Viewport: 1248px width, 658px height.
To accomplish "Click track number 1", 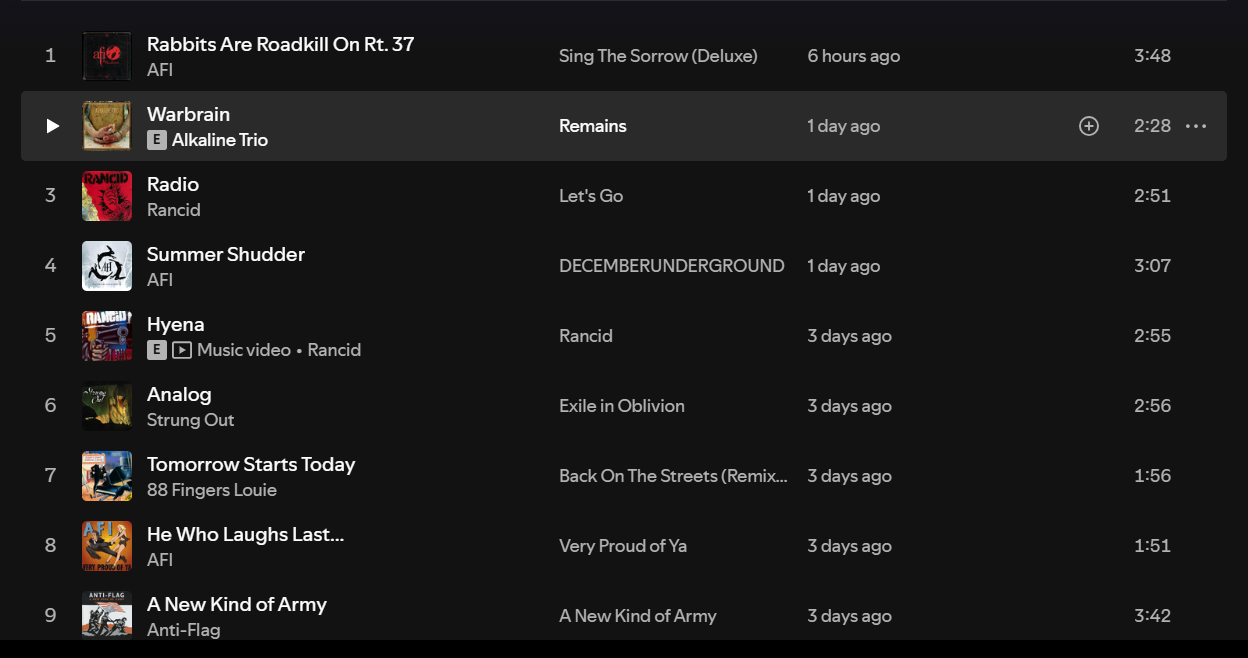I will click(x=51, y=56).
